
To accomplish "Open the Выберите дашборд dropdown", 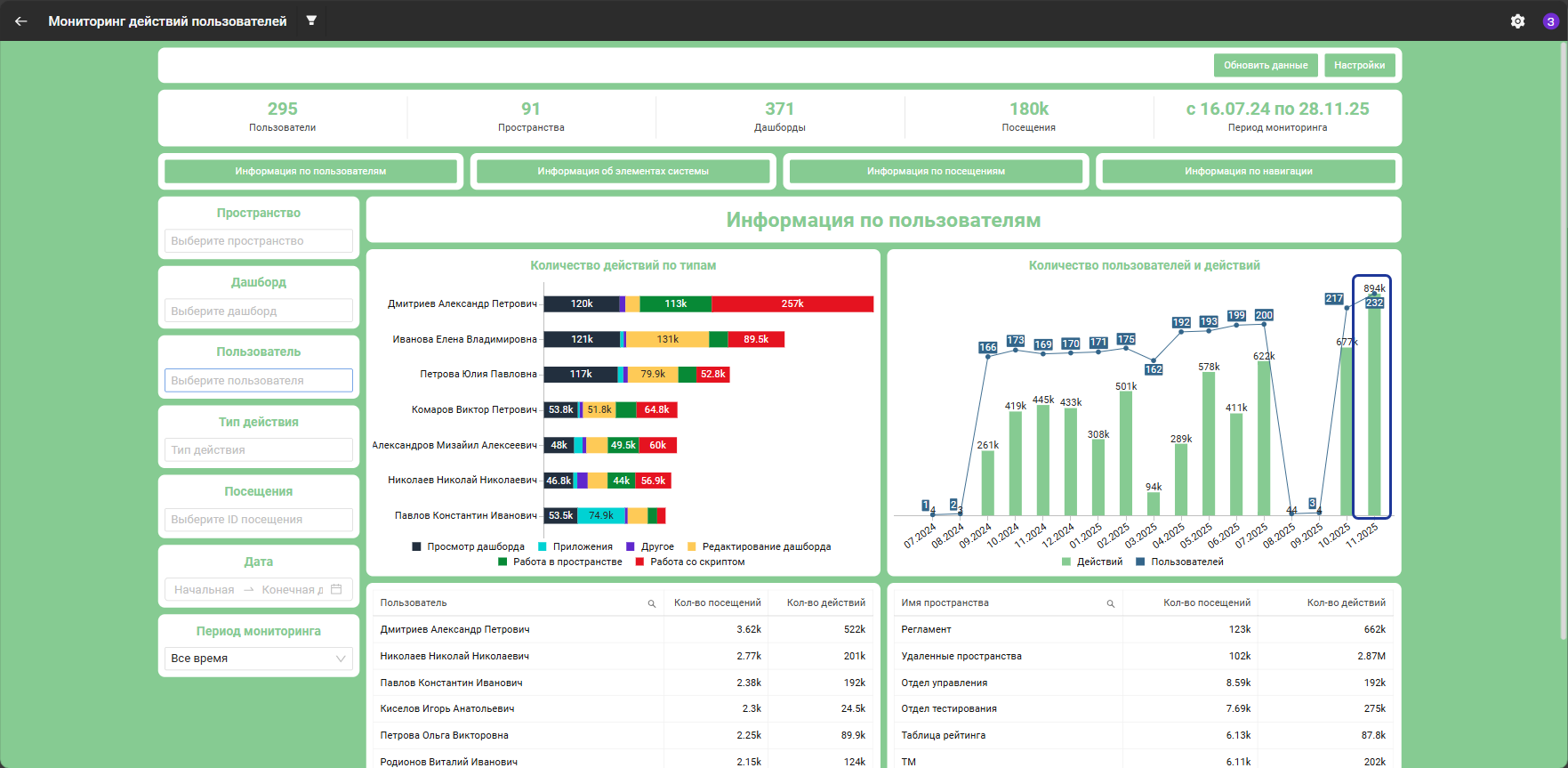I will 259,311.
